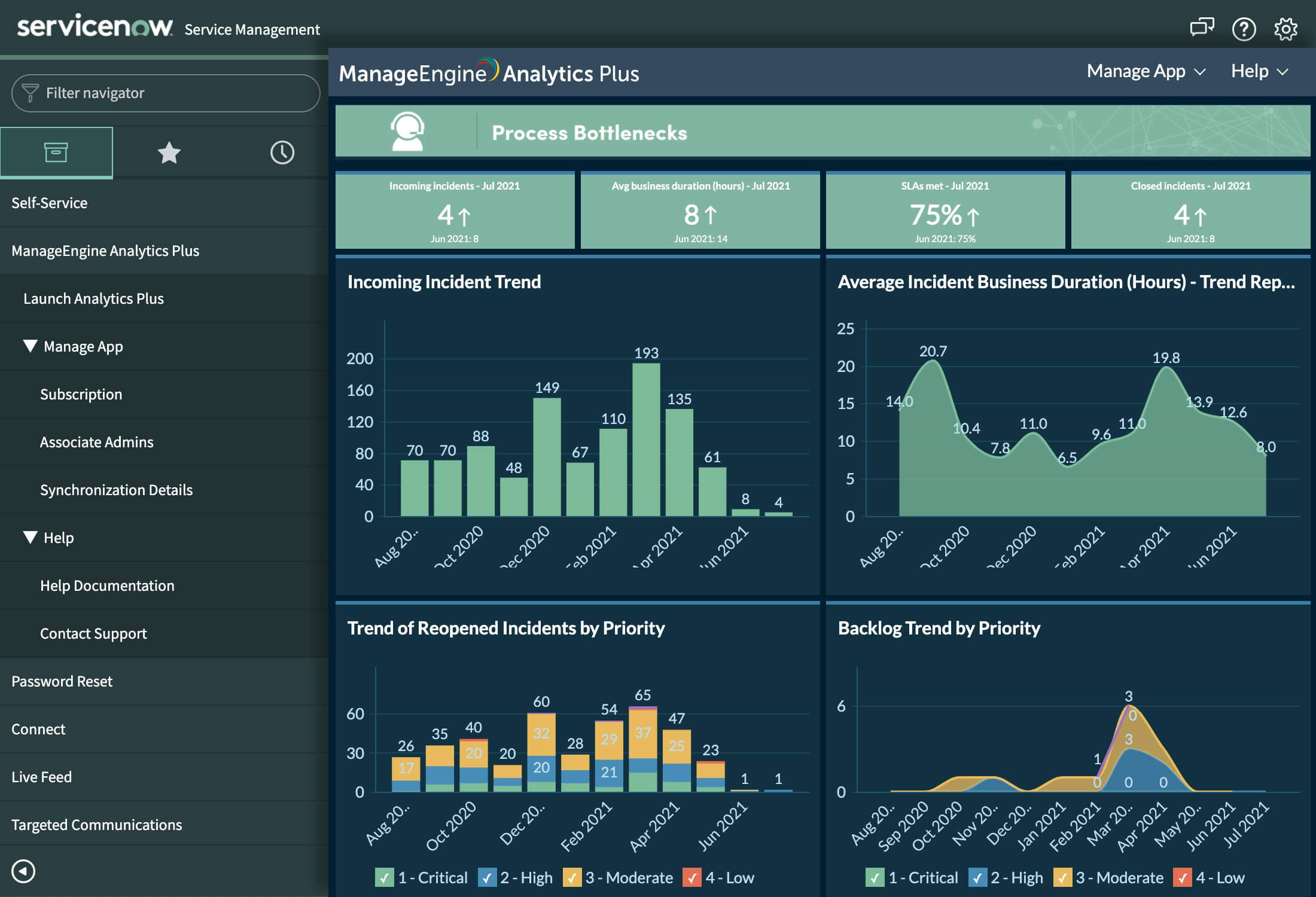
Task: Open the All Applications sidebar tab icon
Action: point(57,152)
